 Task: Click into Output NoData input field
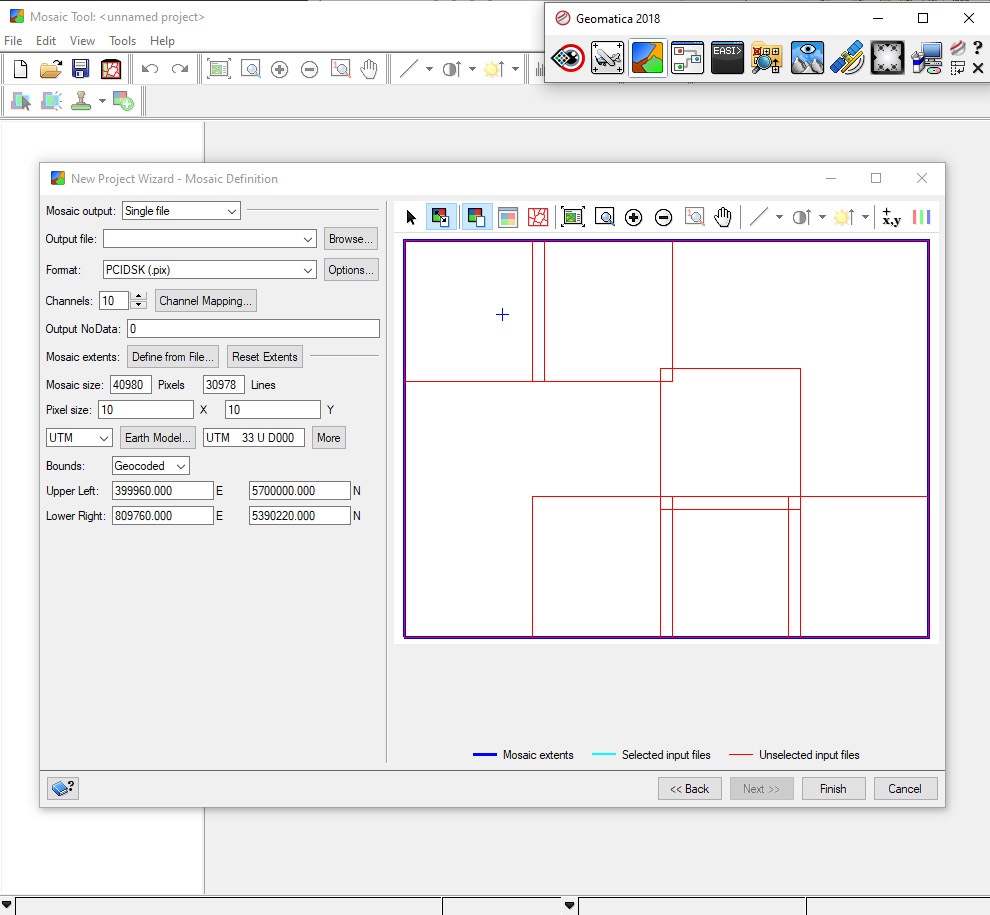[253, 328]
